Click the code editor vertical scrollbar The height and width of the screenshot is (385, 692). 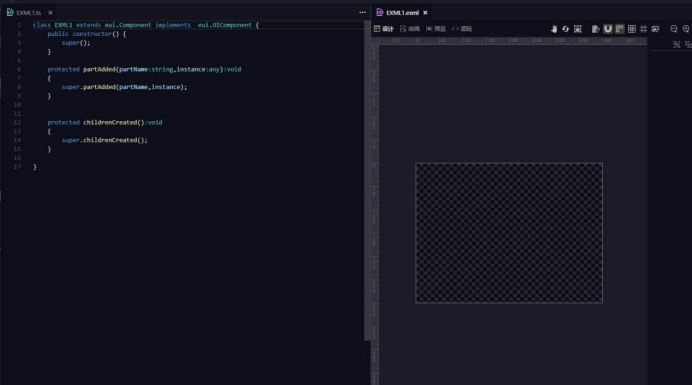coord(367,180)
